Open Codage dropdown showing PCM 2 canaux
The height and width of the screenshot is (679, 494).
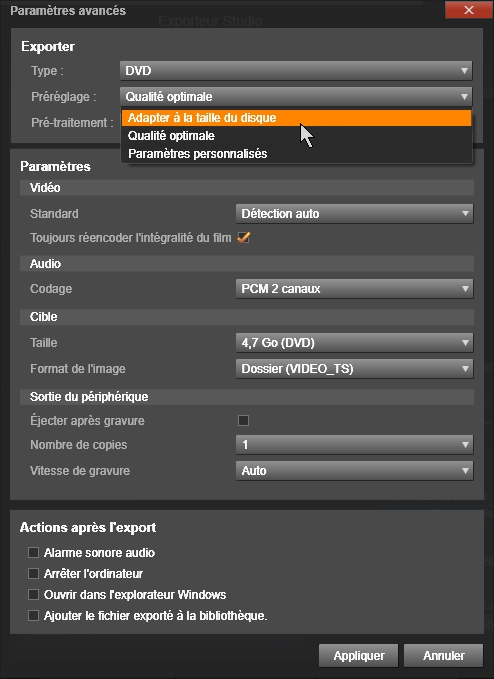tap(355, 289)
